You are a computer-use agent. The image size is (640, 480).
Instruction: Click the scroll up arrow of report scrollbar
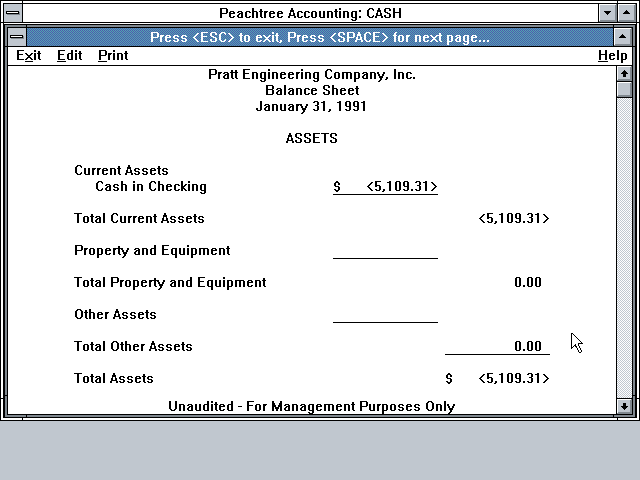click(x=624, y=74)
